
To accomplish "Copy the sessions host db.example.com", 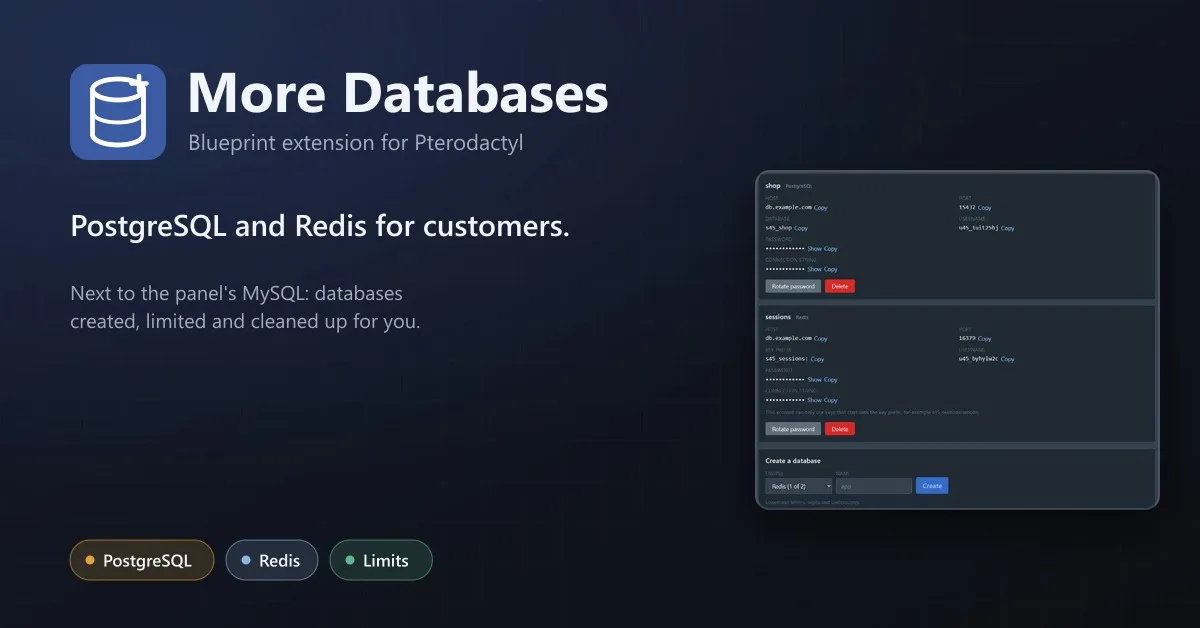I will pos(821,339).
